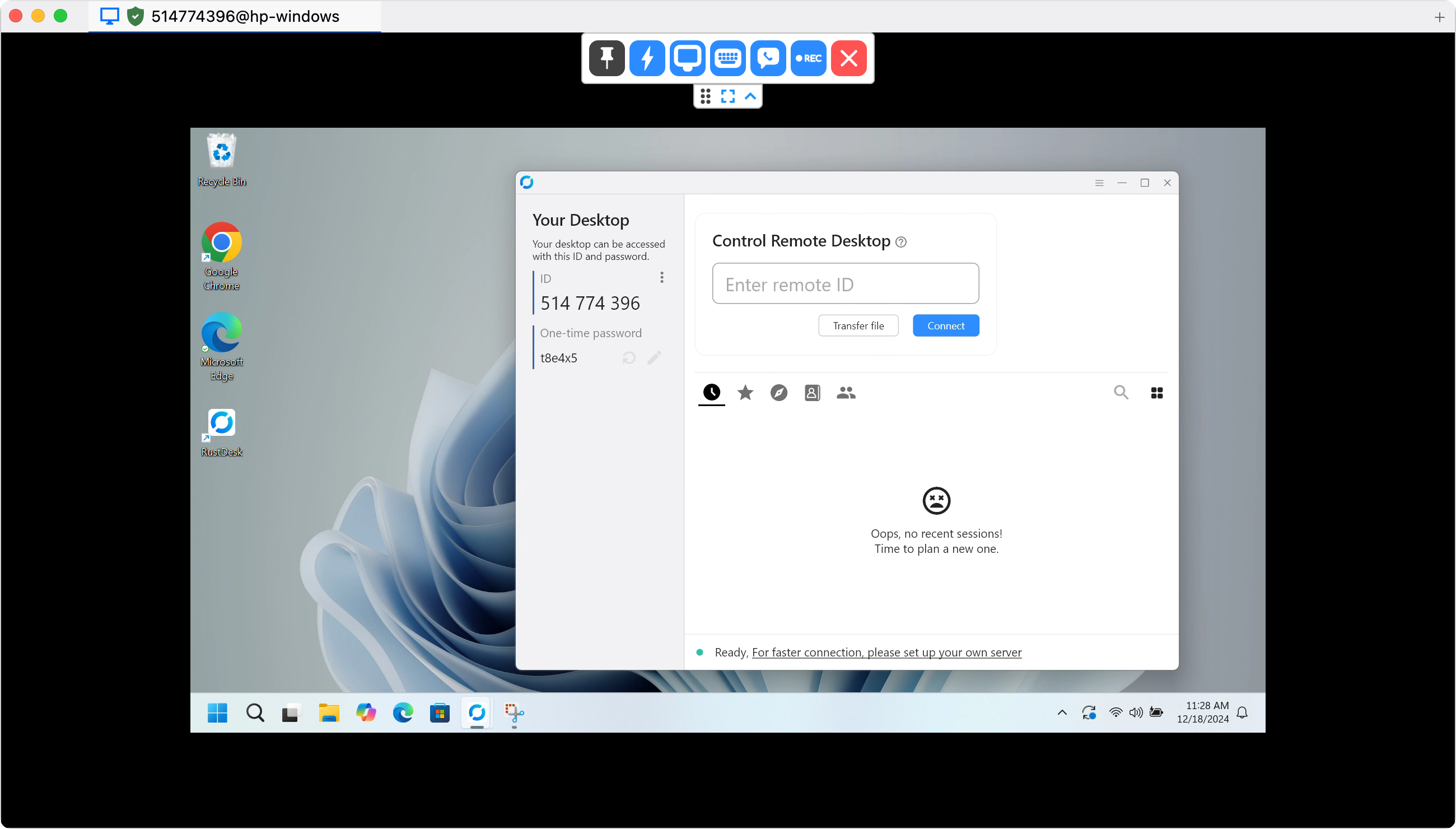Image resolution: width=1456 pixels, height=829 pixels.
Task: Click the Transfer file button
Action: click(x=858, y=325)
